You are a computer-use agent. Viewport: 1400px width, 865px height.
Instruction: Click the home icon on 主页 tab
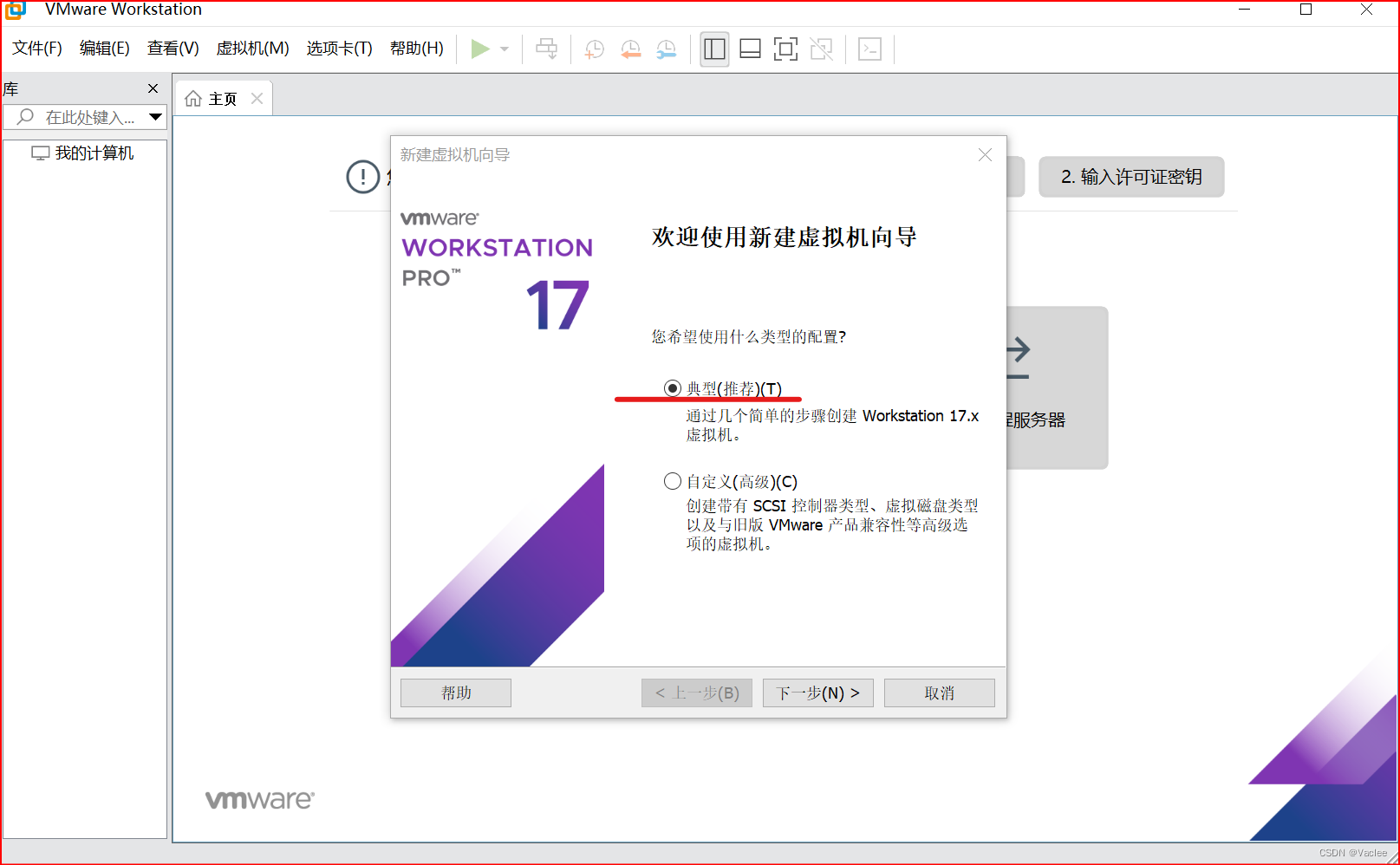pos(193,99)
